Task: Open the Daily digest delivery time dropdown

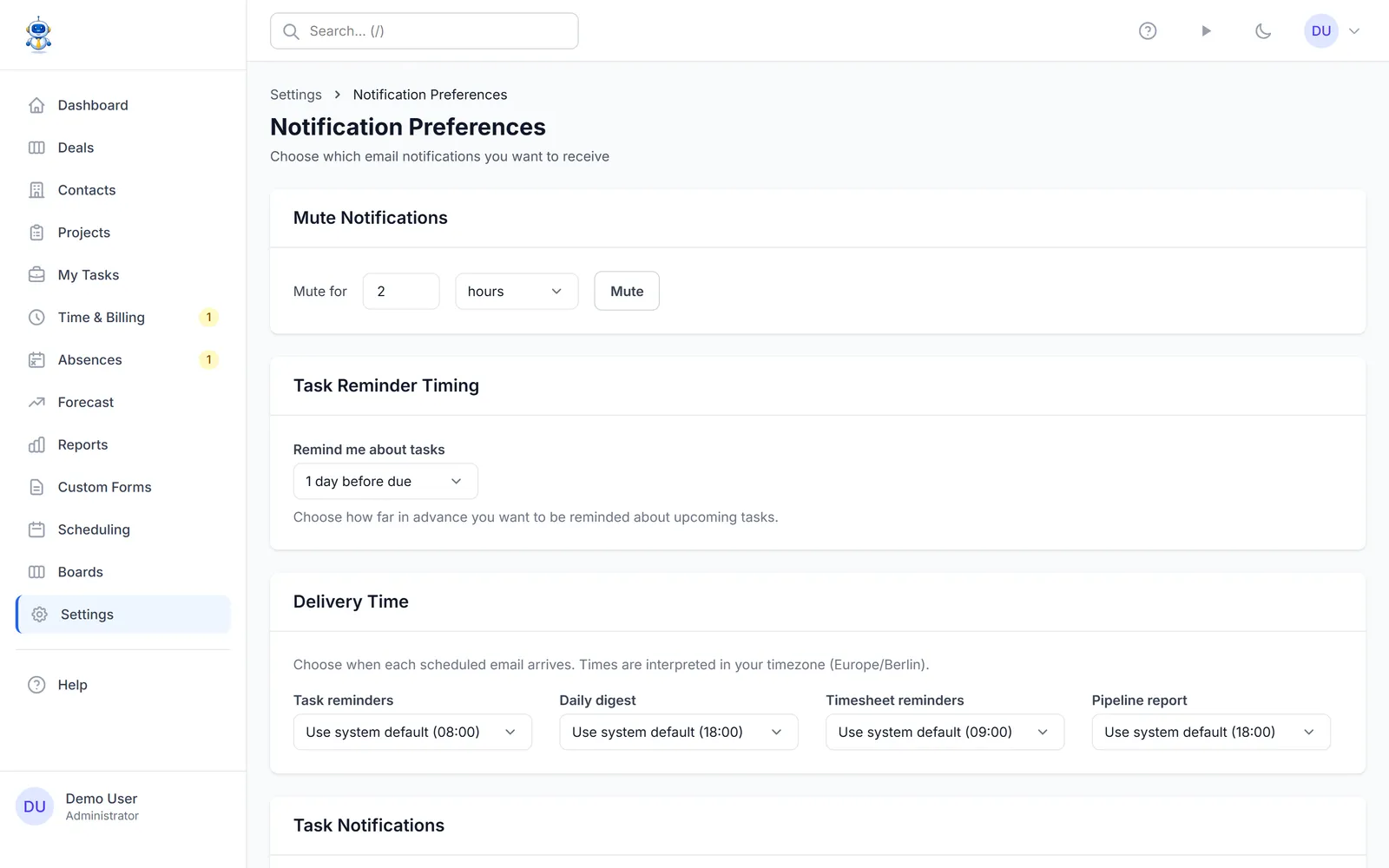Action: pyautogui.click(x=679, y=733)
